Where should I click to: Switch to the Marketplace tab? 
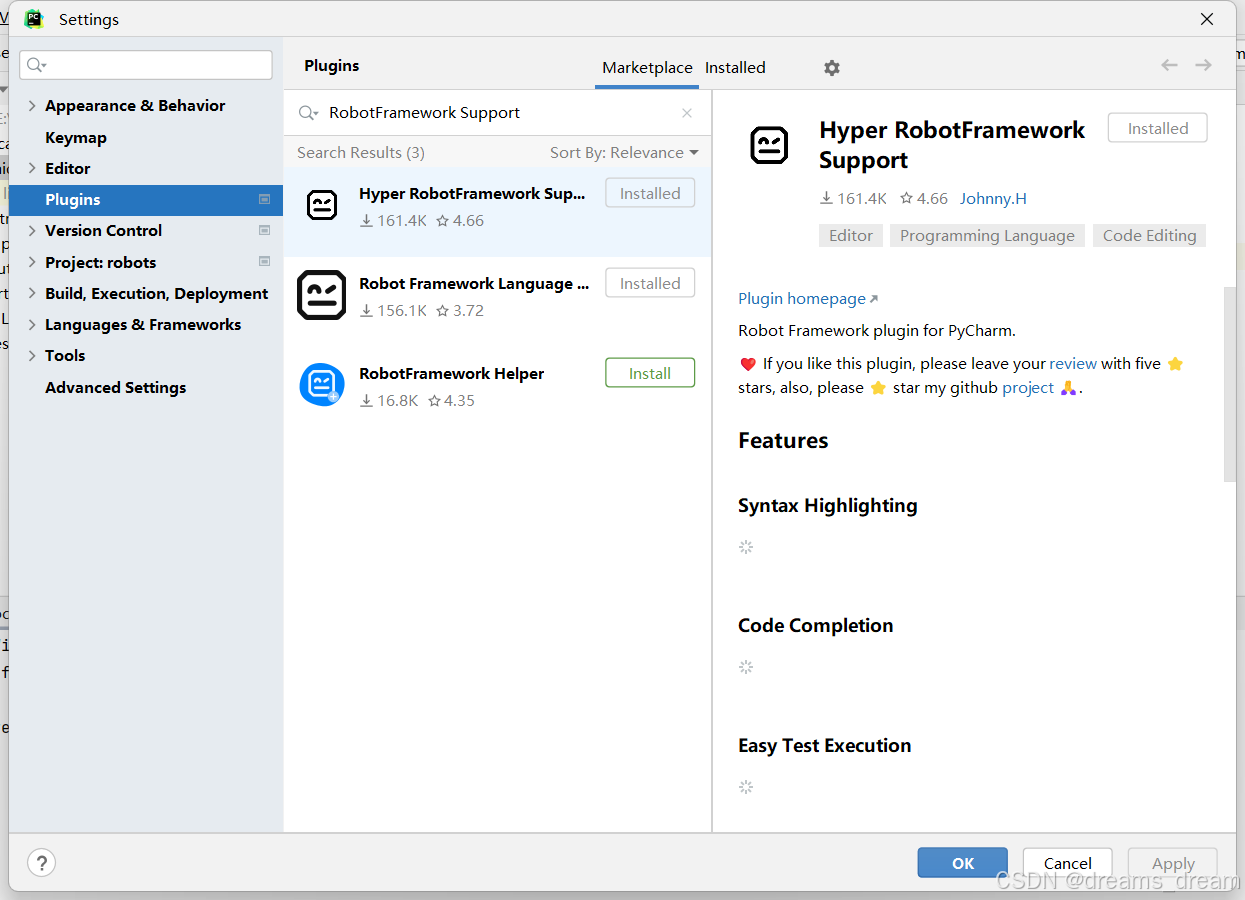[x=647, y=68]
